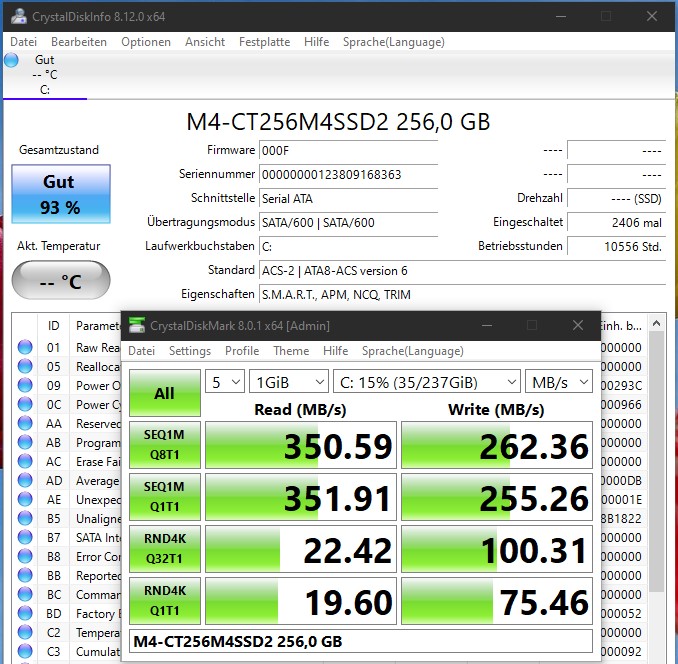
Task: Open Datei menu in CrystalDiskMark
Action: [x=141, y=351]
